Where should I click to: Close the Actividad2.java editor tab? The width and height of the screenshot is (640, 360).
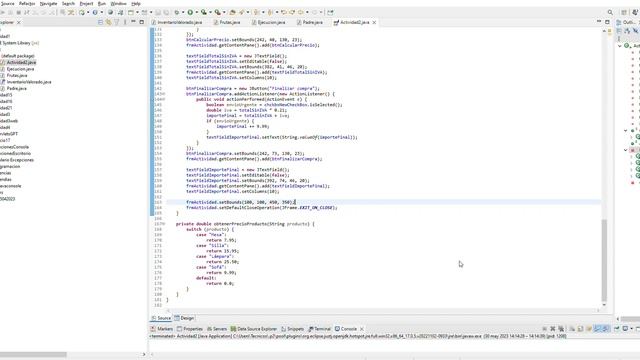pyautogui.click(x=374, y=22)
